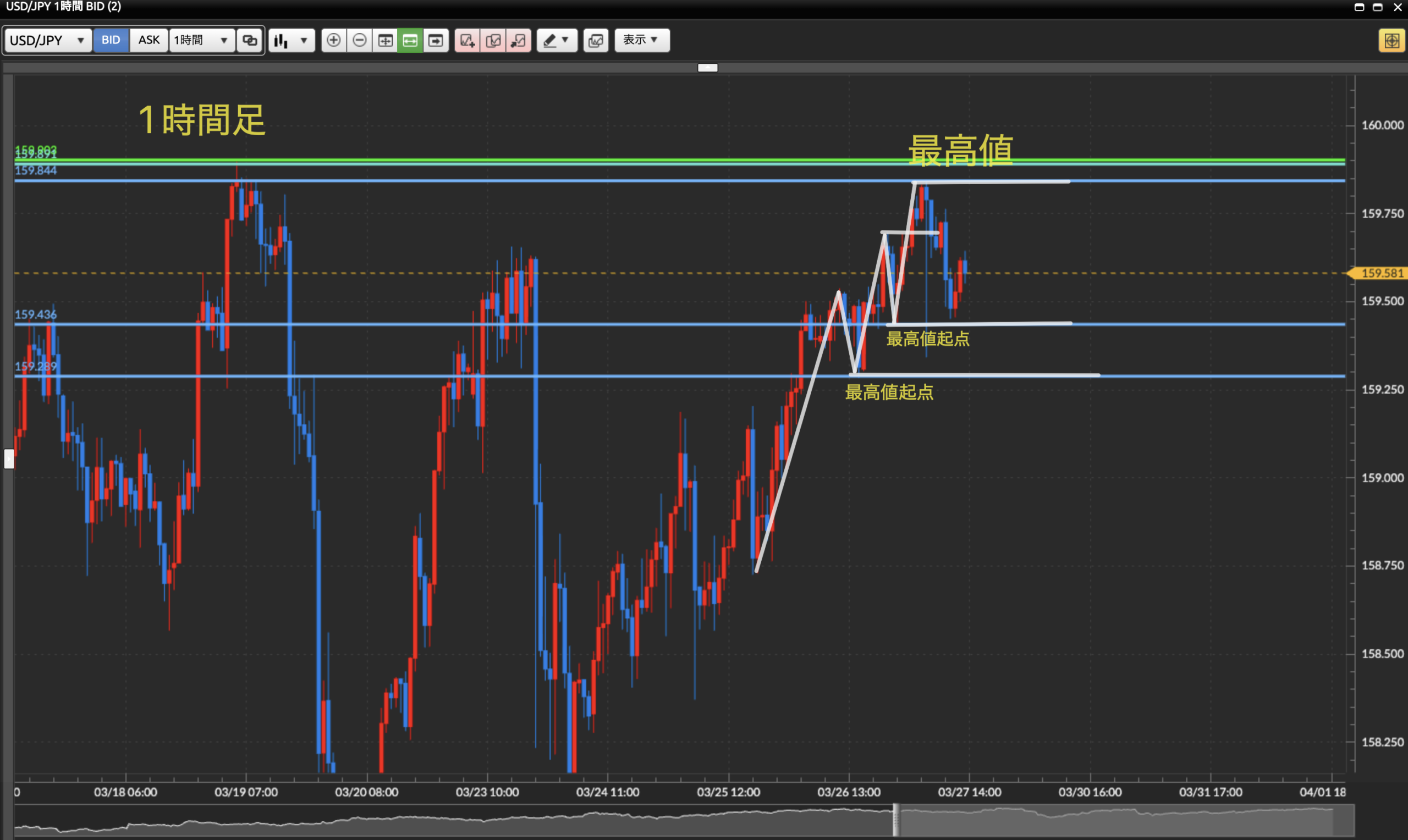This screenshot has width=1408, height=840.
Task: Open the pencil drawing tools dropdown
Action: click(x=557, y=40)
